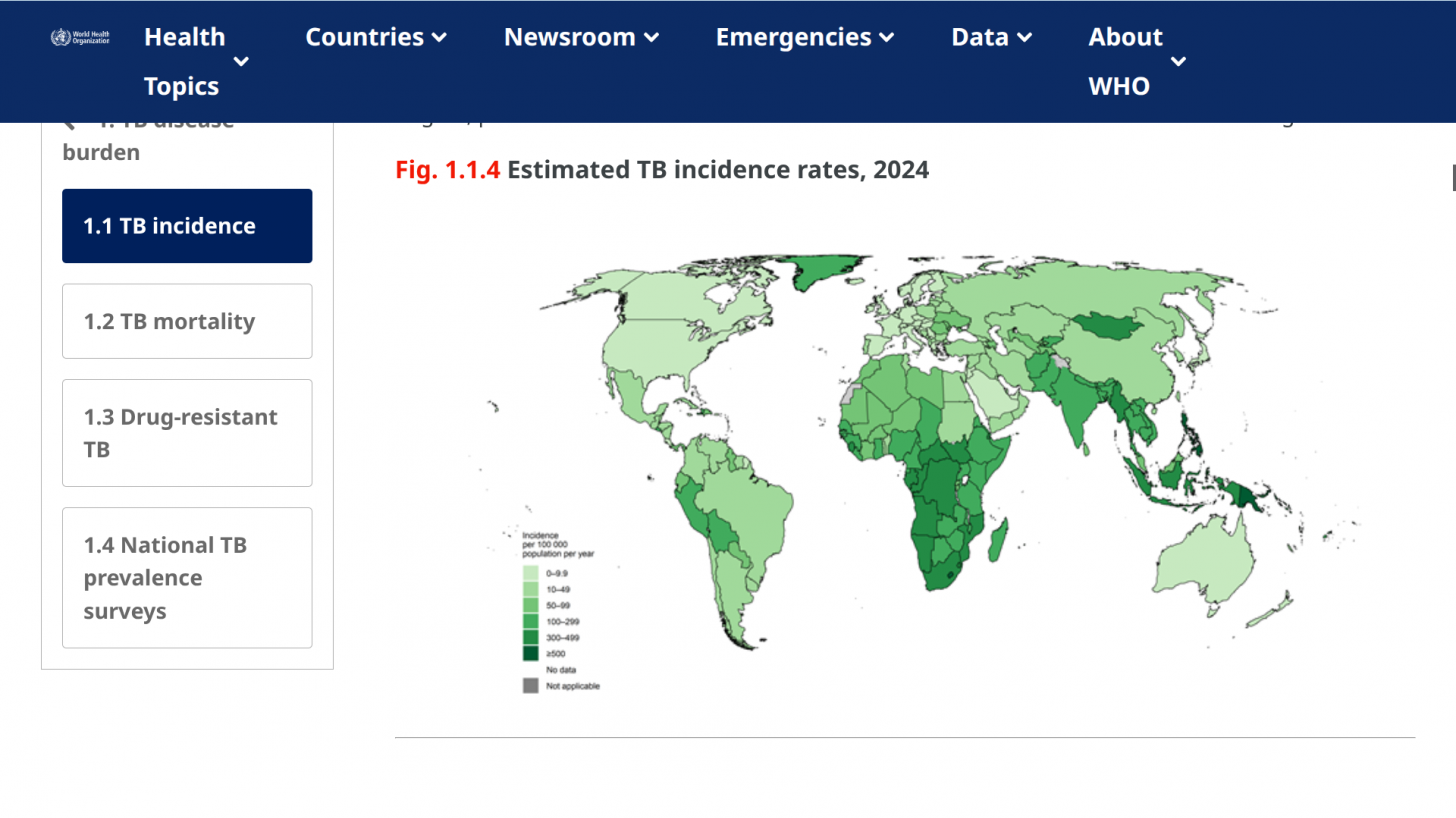The height and width of the screenshot is (818, 1456).
Task: Expand the Newsroom dropdown arrow
Action: 651,38
